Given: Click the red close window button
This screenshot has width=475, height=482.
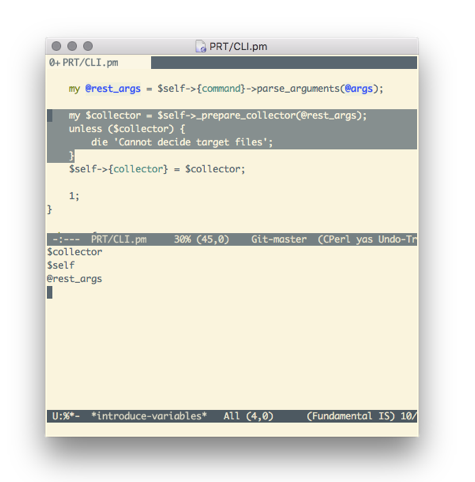Looking at the screenshot, I should 56,46.
